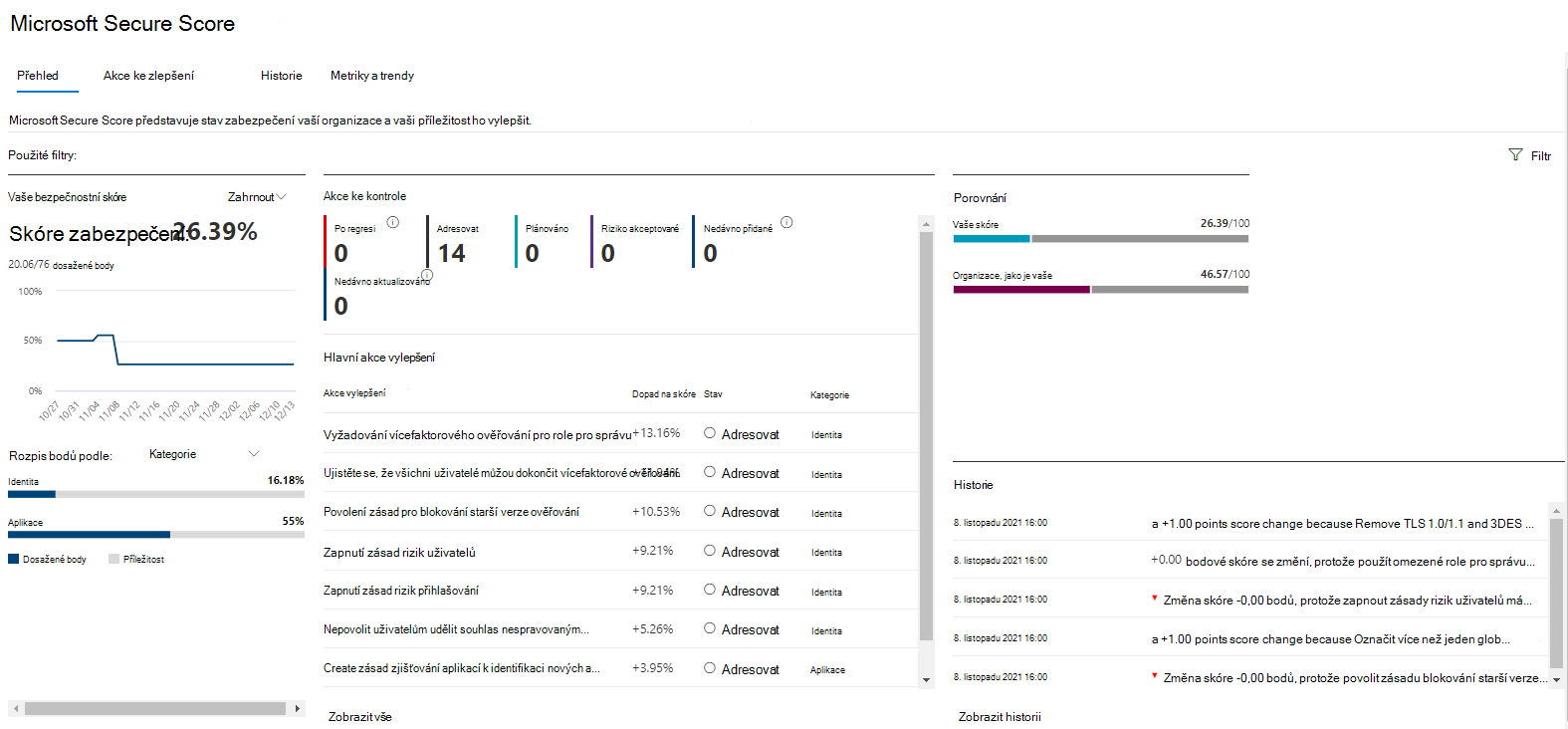This screenshot has height=729, width=1568.
Task: Open Vyžadování vícefaktorového ověřování action
Action: click(477, 435)
